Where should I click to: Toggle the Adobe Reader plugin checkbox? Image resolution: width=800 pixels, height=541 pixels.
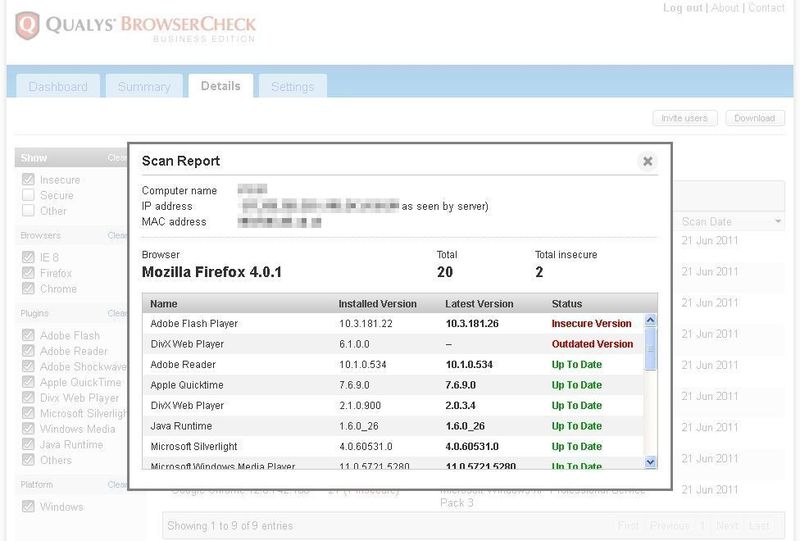click(x=29, y=351)
